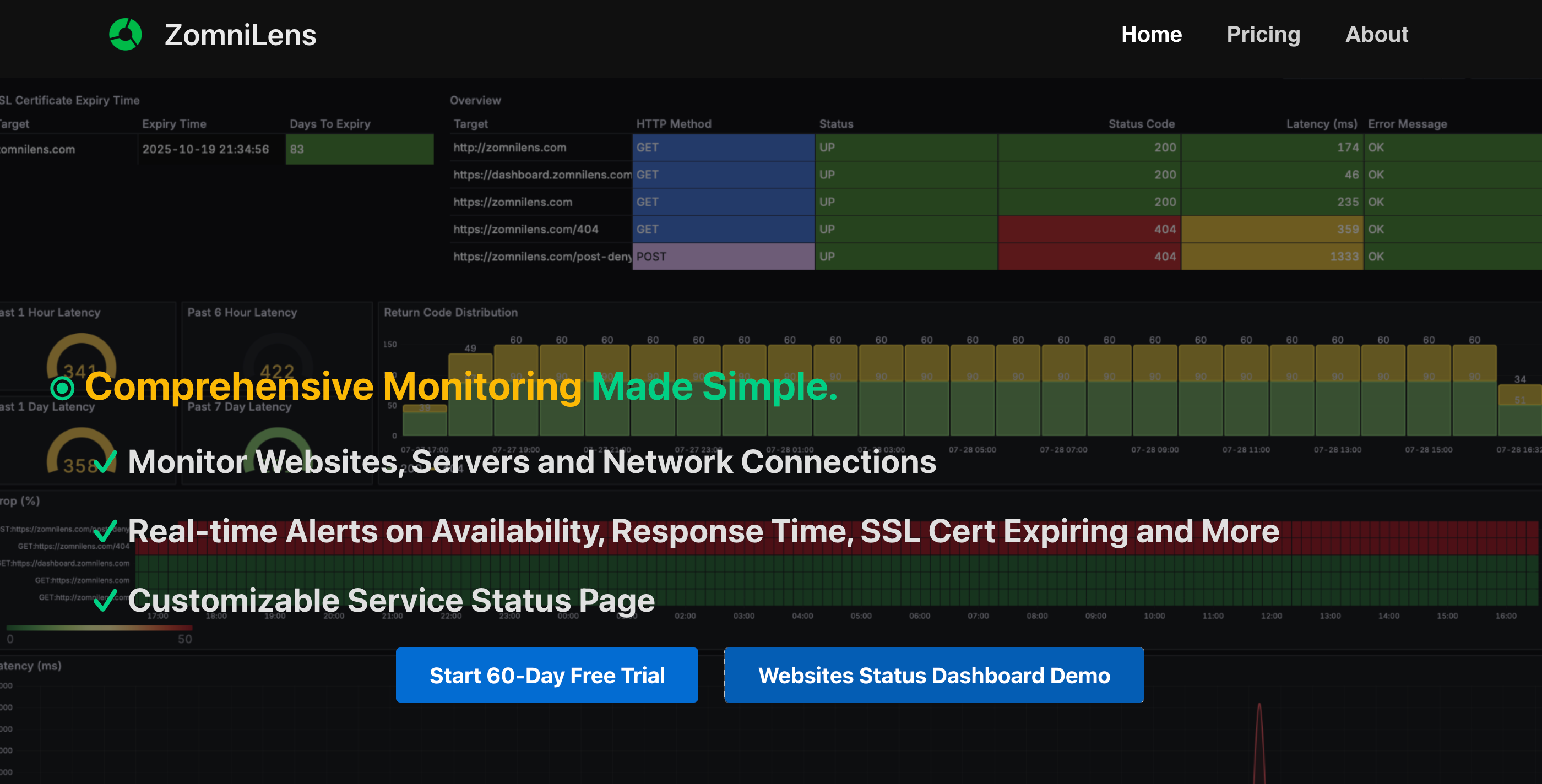
Task: Click the POST method cell in overview table
Action: pyautogui.click(x=723, y=257)
